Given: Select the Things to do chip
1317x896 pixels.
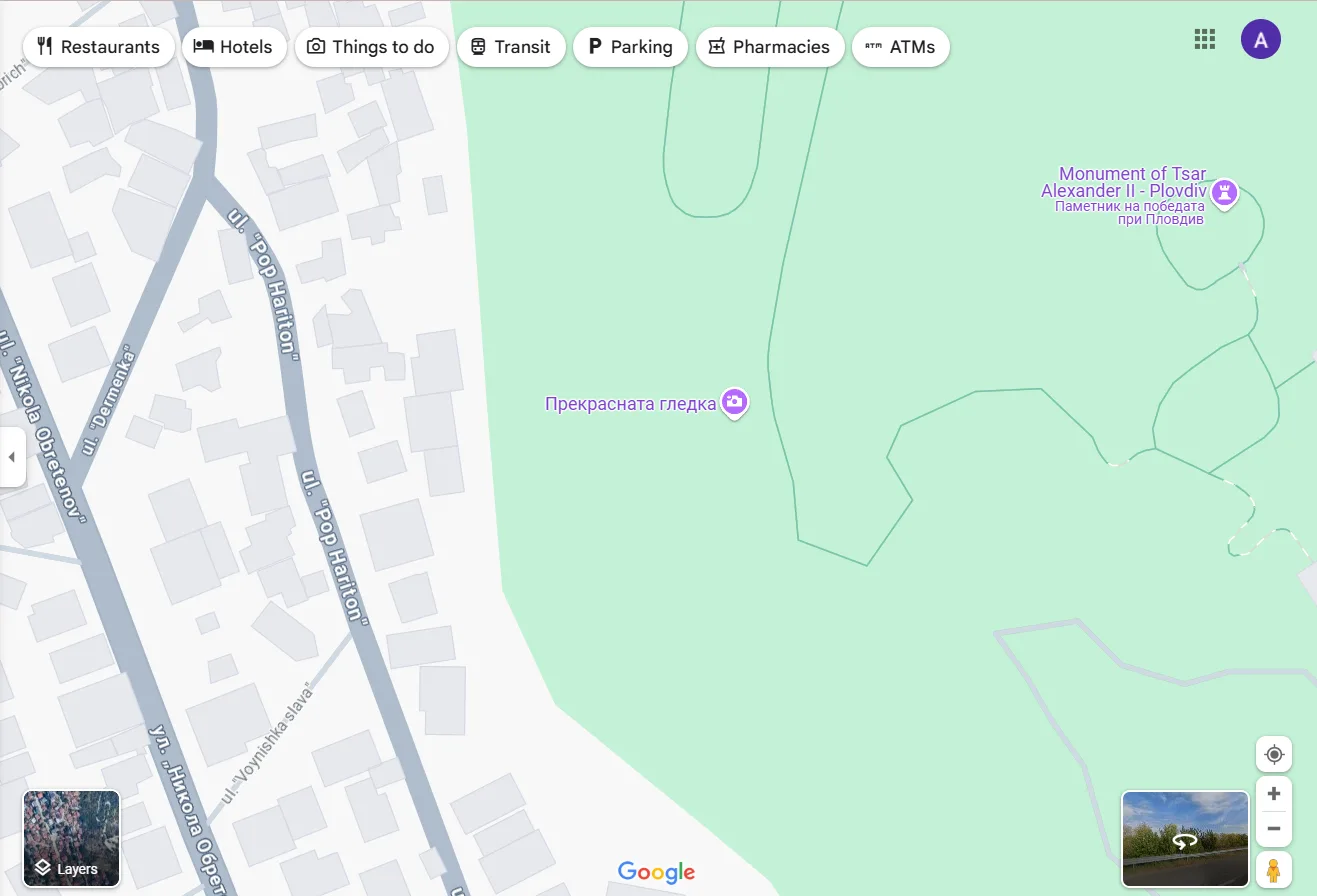Looking at the screenshot, I should [x=371, y=47].
